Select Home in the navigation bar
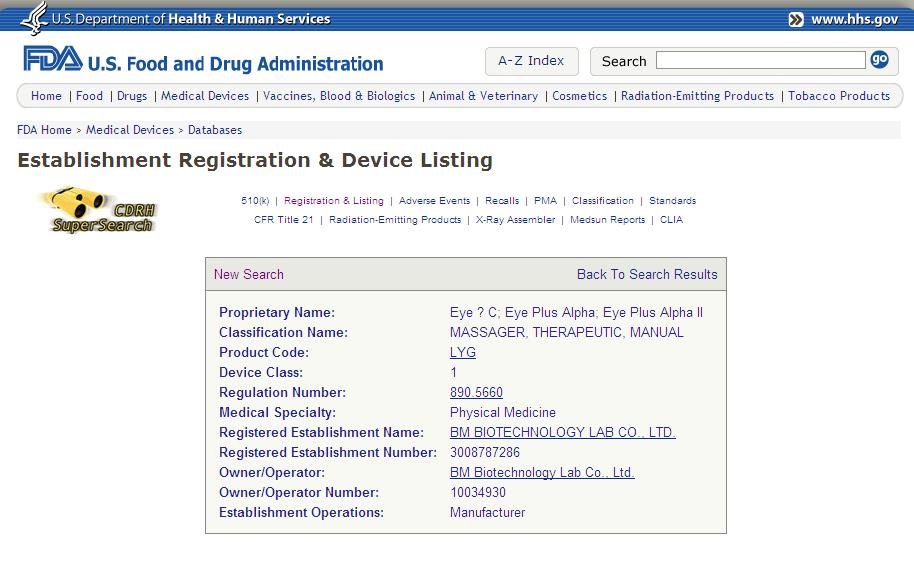Viewport: 914px width, 585px height. point(46,96)
